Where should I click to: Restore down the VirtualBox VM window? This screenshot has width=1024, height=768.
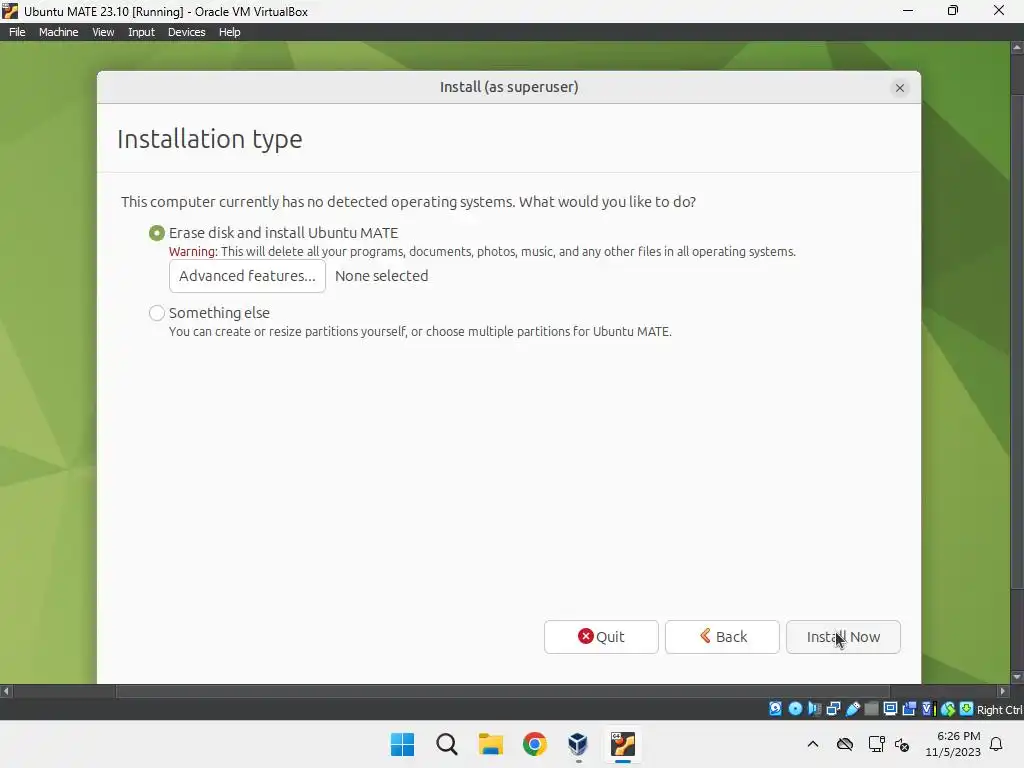tap(953, 10)
